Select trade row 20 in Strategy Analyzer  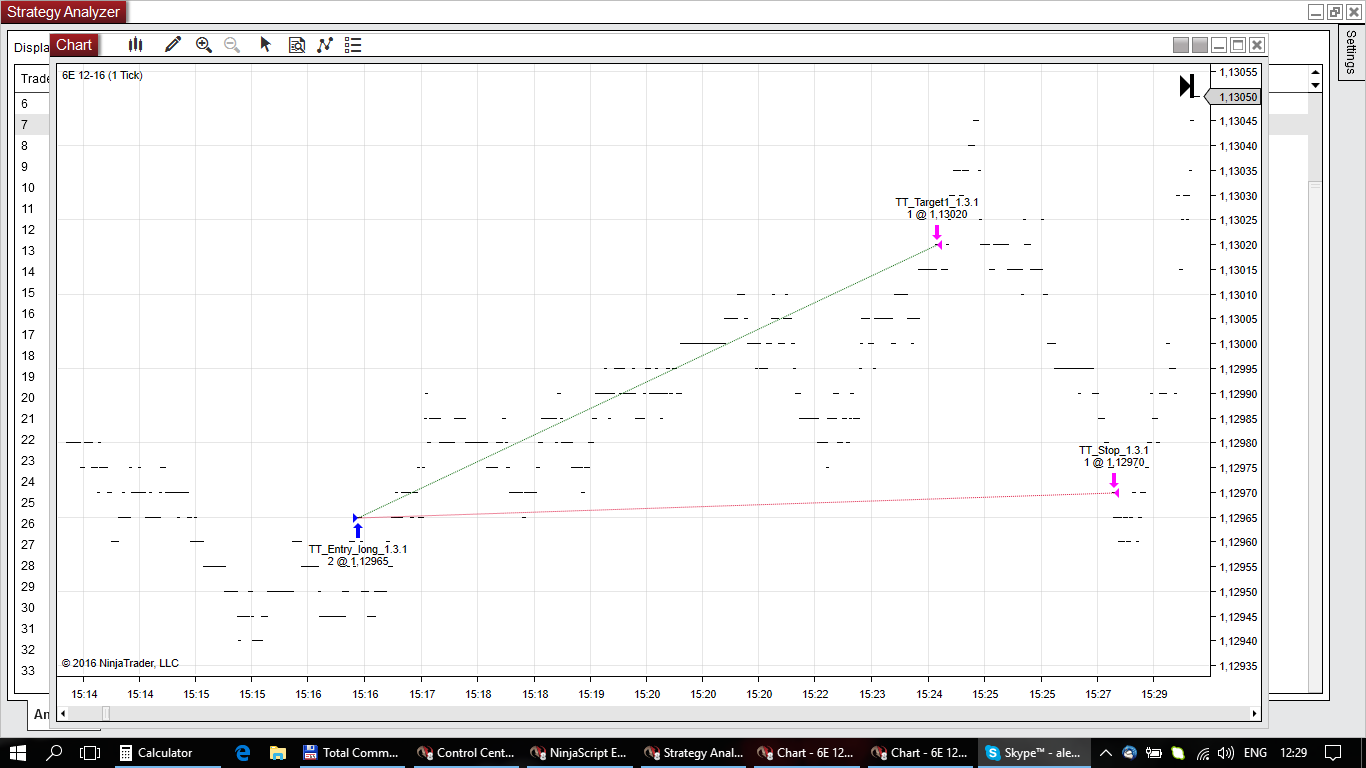[x=32, y=397]
